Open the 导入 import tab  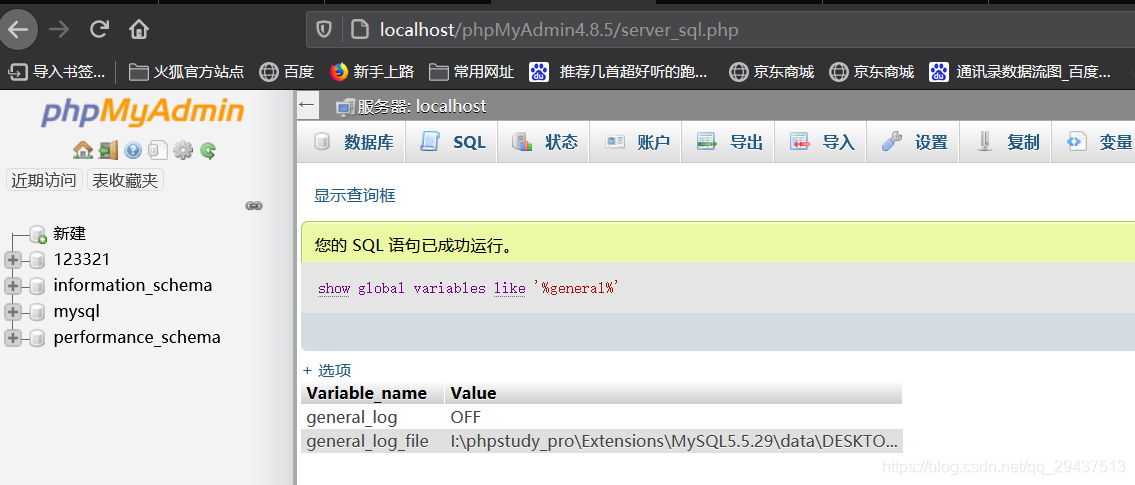click(x=821, y=142)
